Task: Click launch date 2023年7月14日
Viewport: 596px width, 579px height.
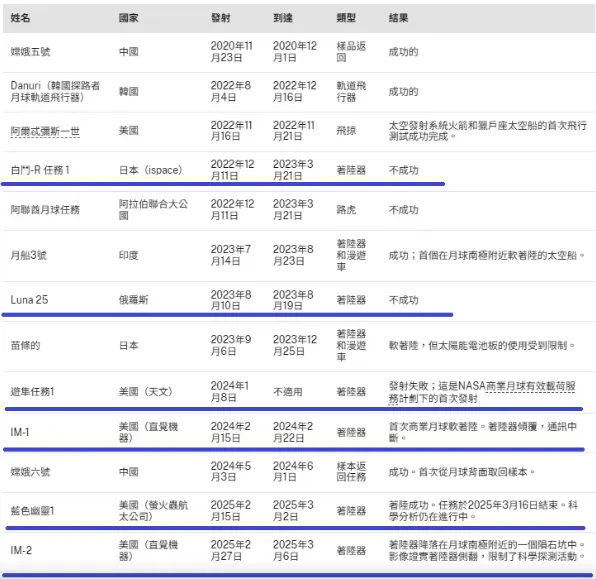Action: point(231,255)
